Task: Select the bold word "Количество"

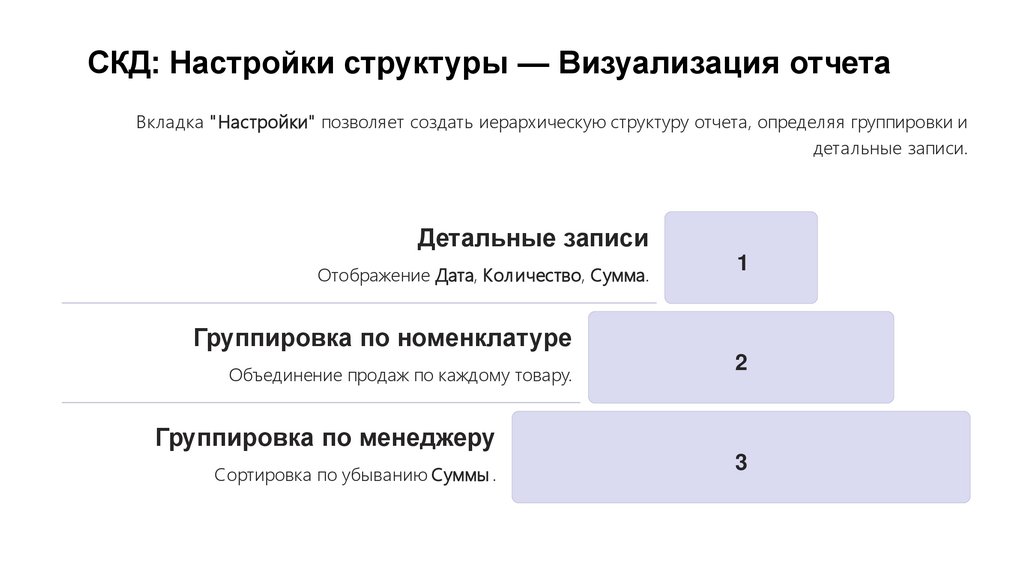Action: [x=530, y=275]
